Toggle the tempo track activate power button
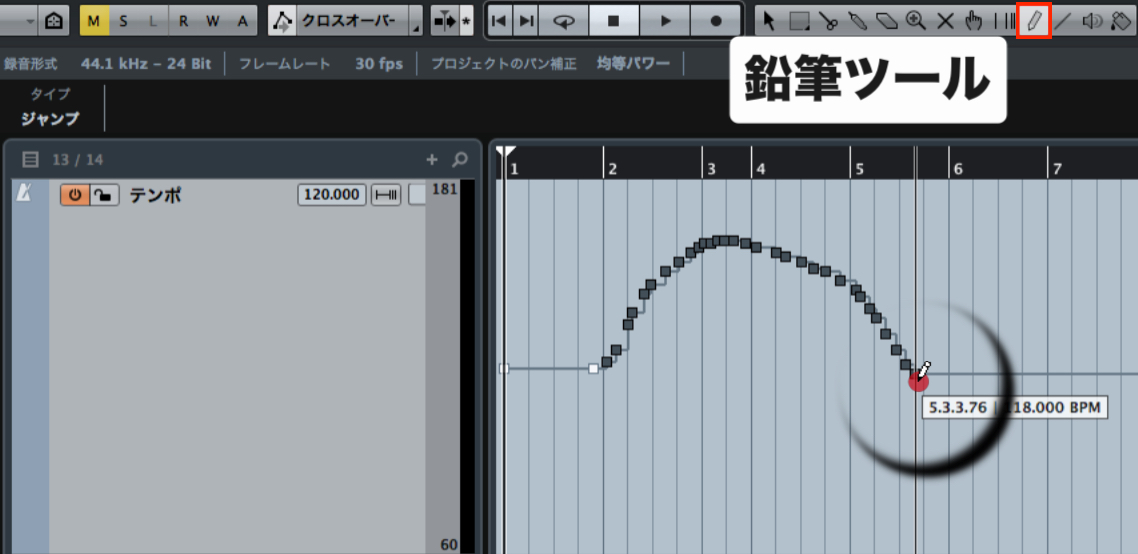1138x554 pixels. click(x=75, y=195)
